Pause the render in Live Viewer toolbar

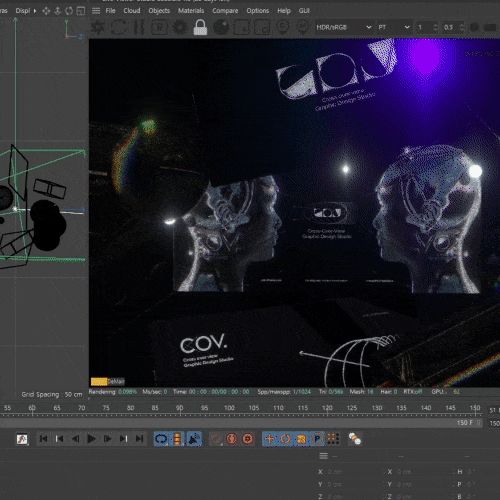pos(139,27)
